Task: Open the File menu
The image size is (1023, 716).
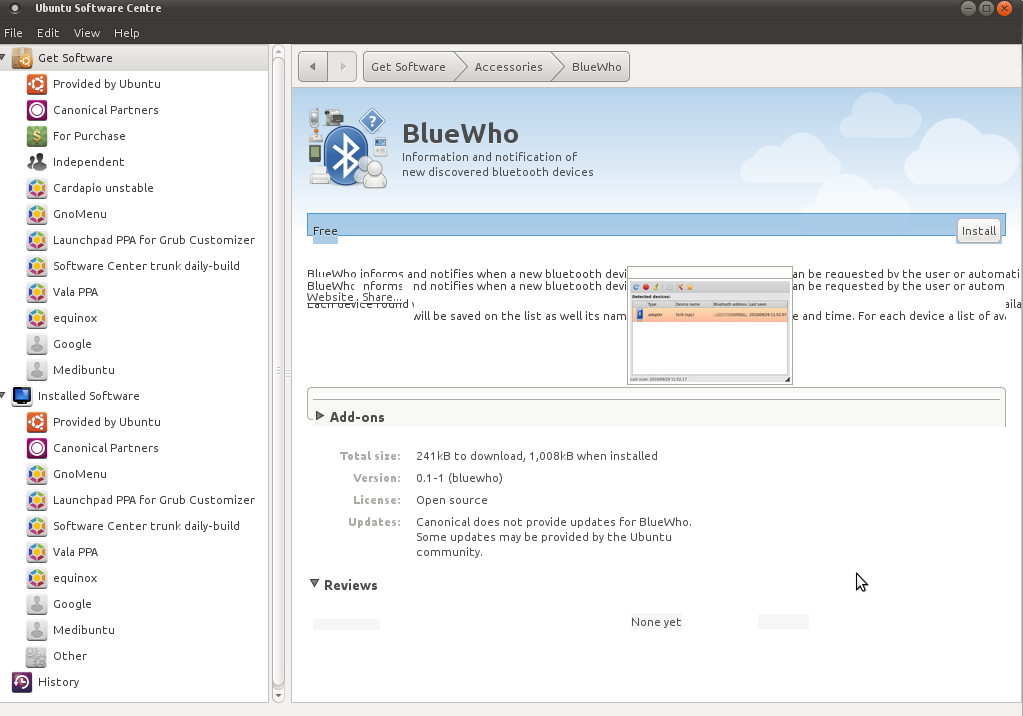Action: 13,33
